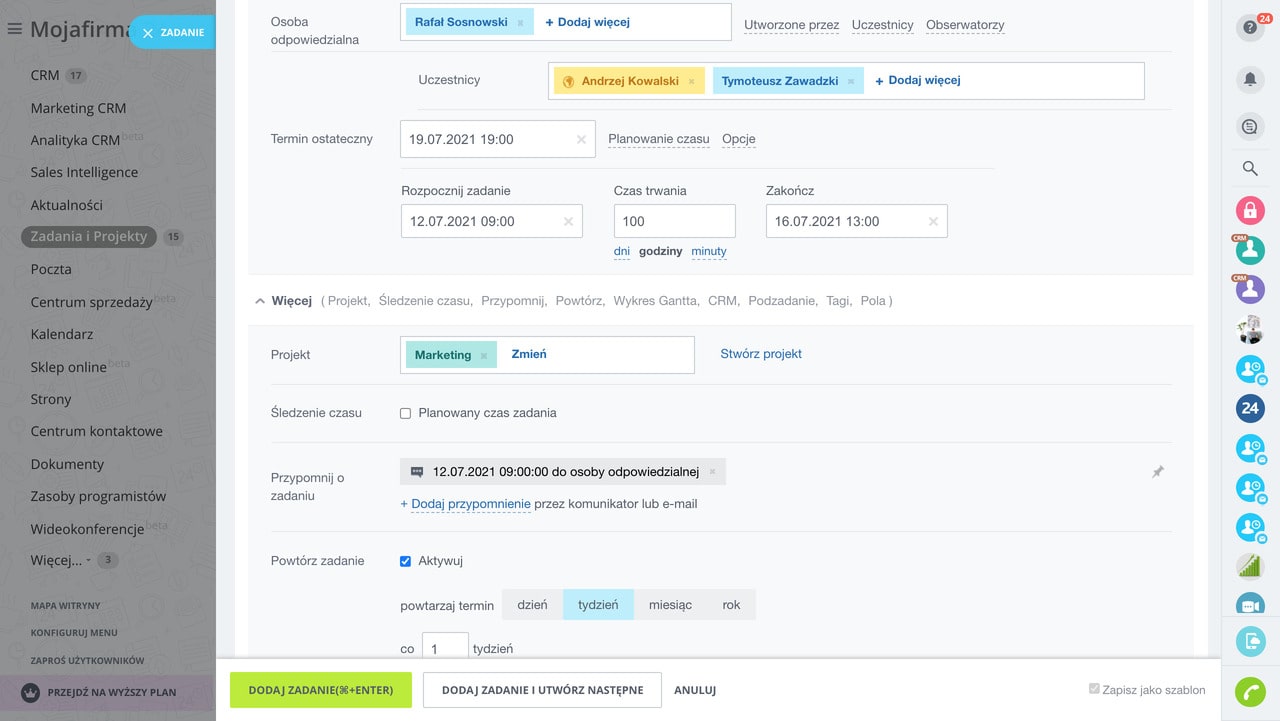This screenshot has height=721, width=1280.
Task: Select the miesiąc repeat interval tab
Action: point(670,605)
